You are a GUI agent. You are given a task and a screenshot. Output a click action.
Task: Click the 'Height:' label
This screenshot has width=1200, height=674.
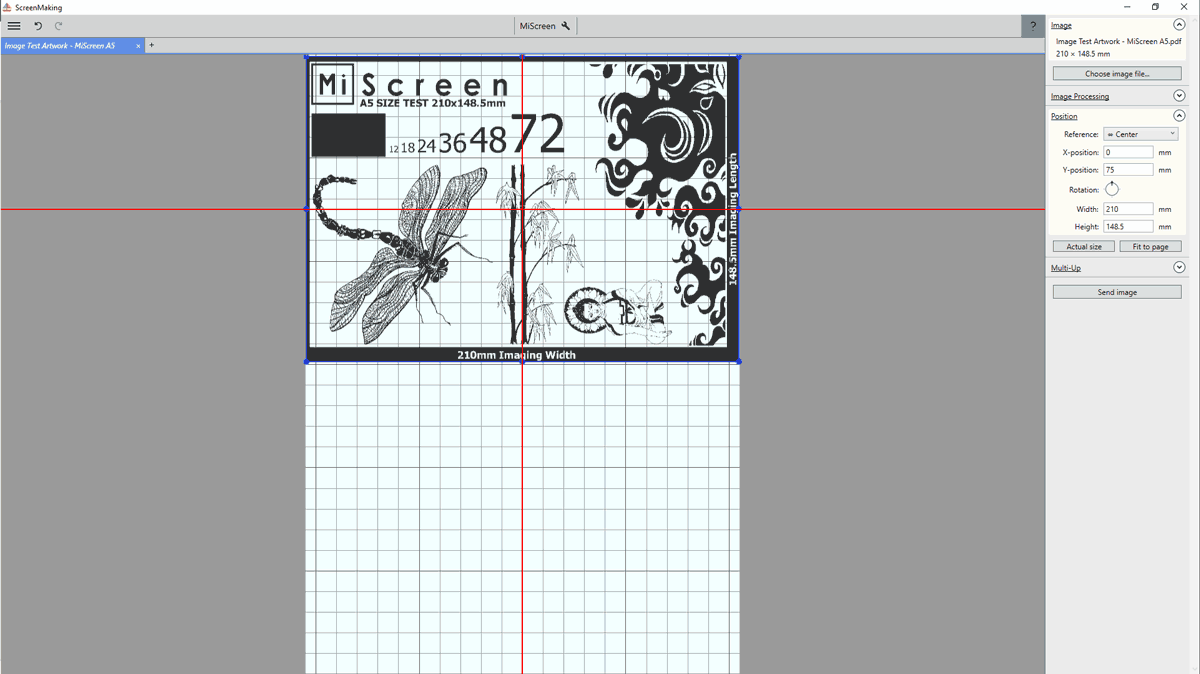coord(1086,227)
